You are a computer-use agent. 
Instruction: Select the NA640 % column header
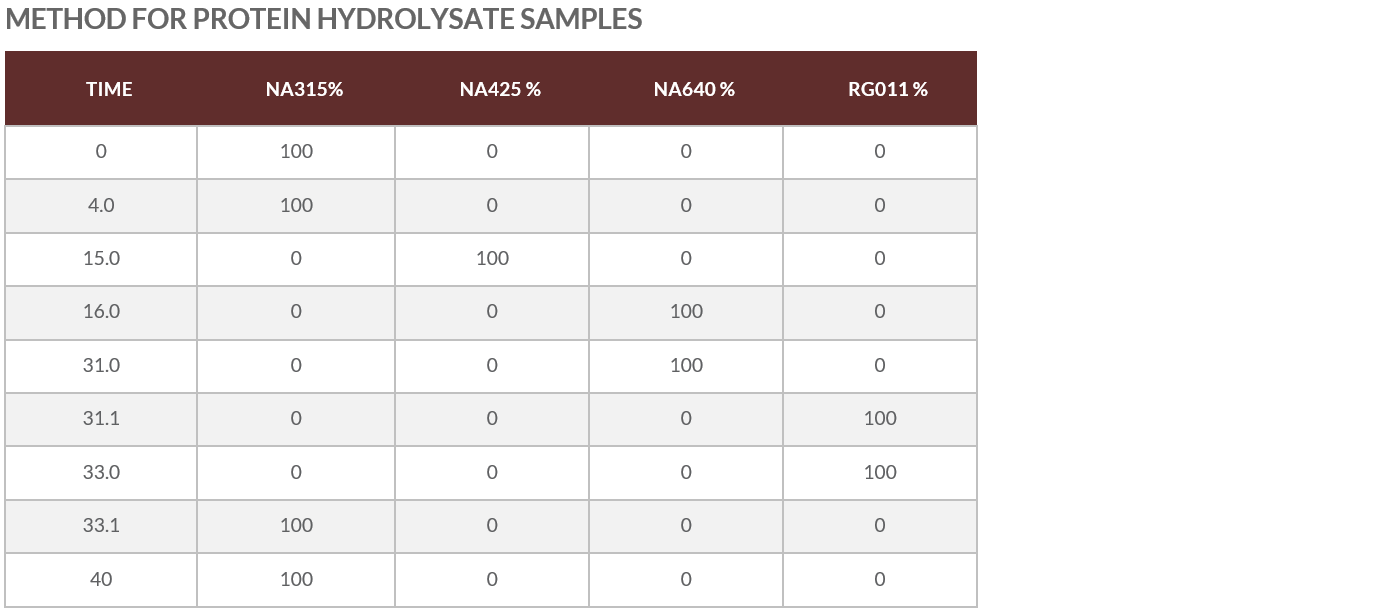(x=694, y=89)
